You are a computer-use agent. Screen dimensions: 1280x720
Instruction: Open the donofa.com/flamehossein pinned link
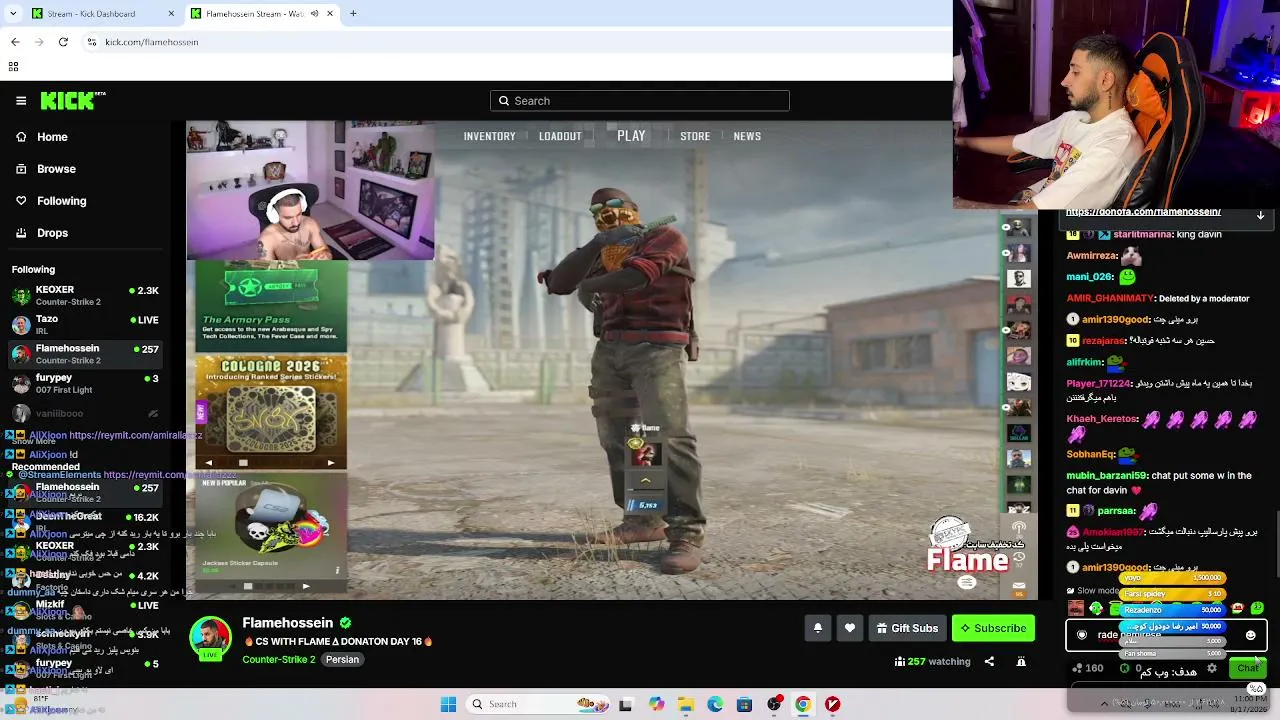[1143, 212]
